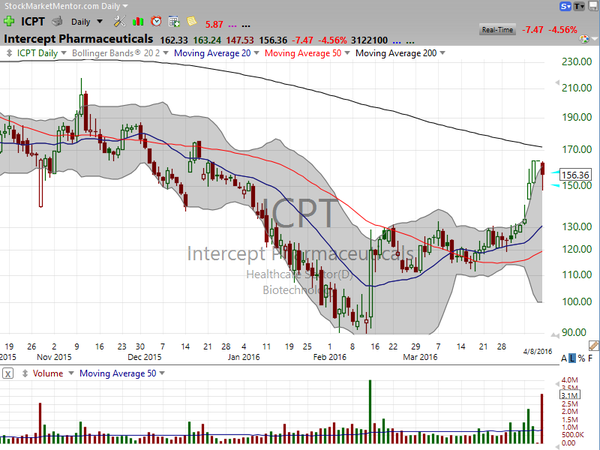Expand the ICPT Daily plot dropdown
Image resolution: width=600 pixels, height=450 pixels.
click(64, 53)
